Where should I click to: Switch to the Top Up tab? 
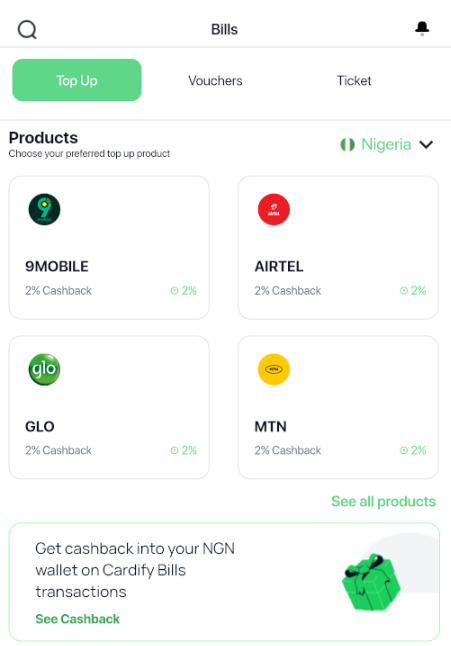point(77,80)
